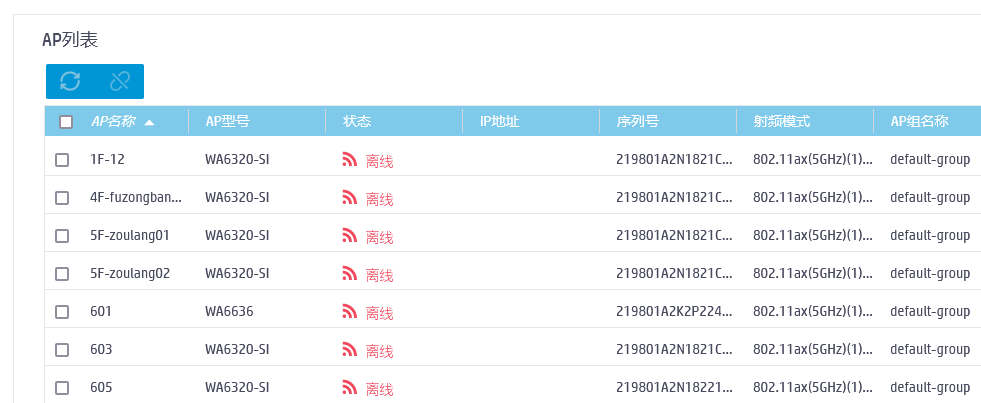Select the checkbox for AP 601

point(62,312)
